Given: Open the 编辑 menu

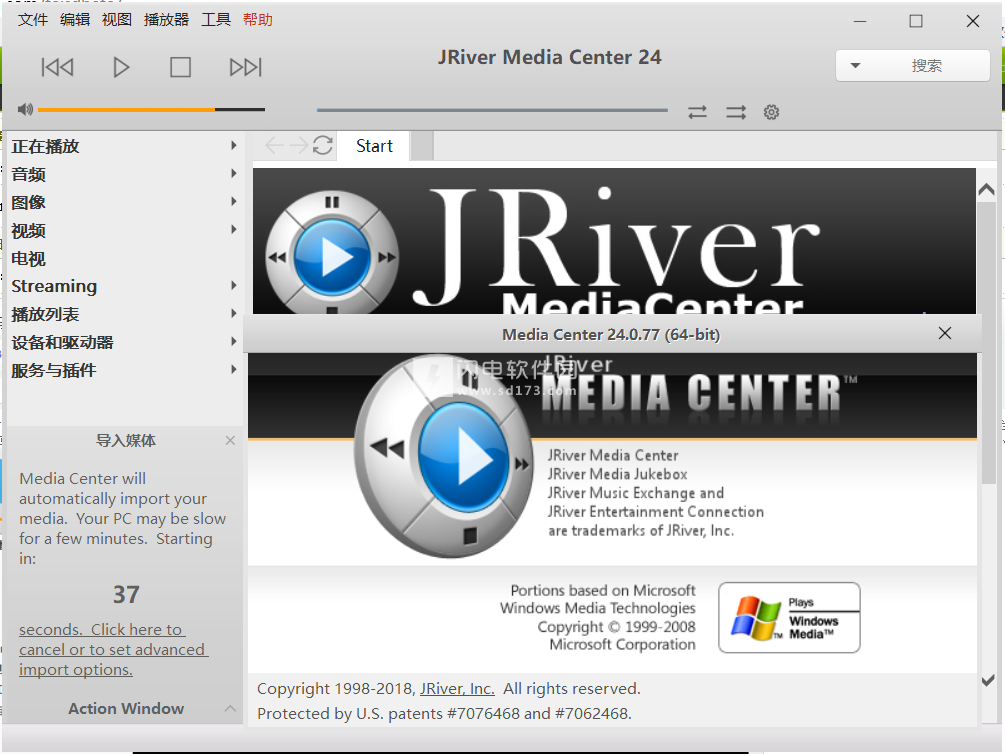Looking at the screenshot, I should [75, 20].
